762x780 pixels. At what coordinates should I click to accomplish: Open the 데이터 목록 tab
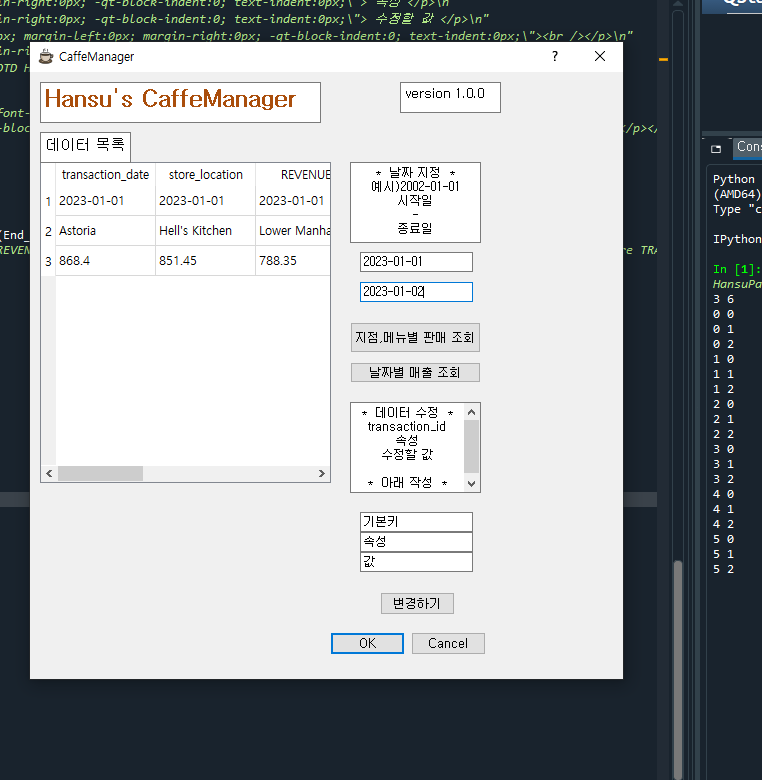point(86,146)
